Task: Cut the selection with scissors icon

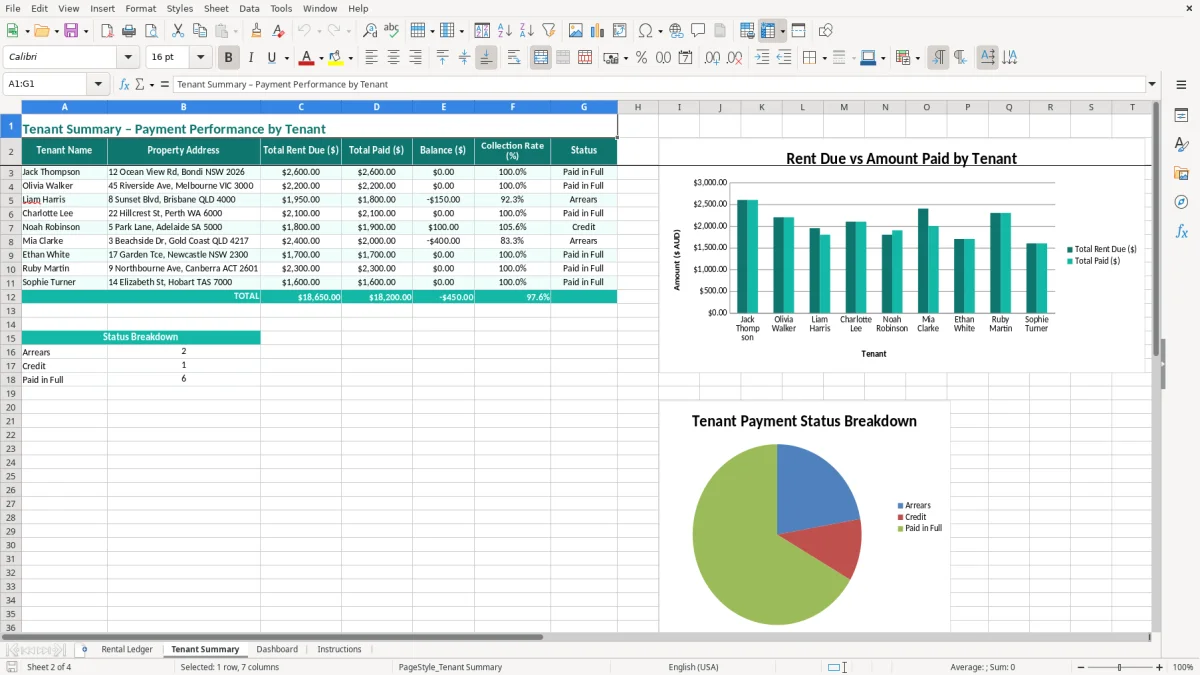Action: point(177,31)
